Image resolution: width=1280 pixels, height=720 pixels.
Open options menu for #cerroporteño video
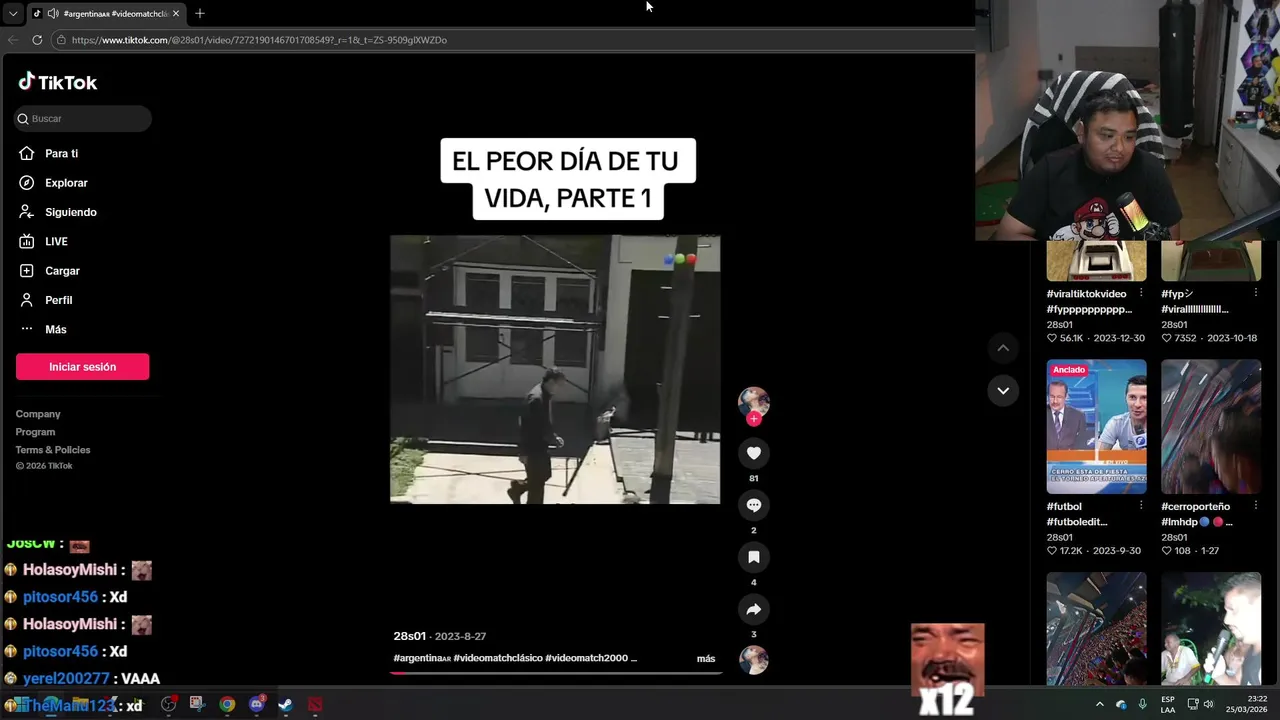pyautogui.click(x=1255, y=506)
